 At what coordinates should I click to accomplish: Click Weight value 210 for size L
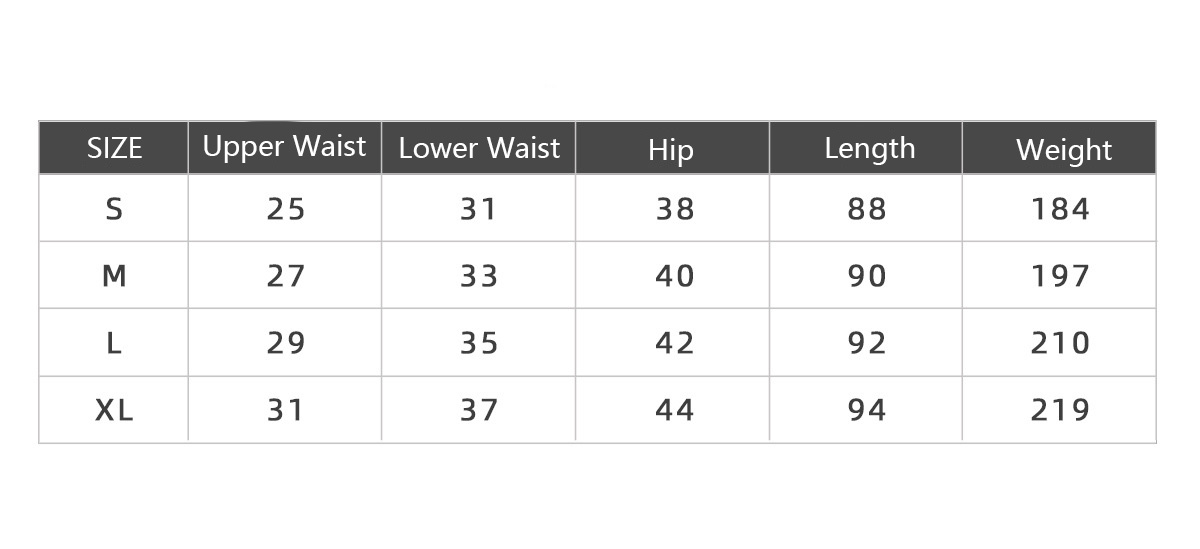click(1060, 343)
